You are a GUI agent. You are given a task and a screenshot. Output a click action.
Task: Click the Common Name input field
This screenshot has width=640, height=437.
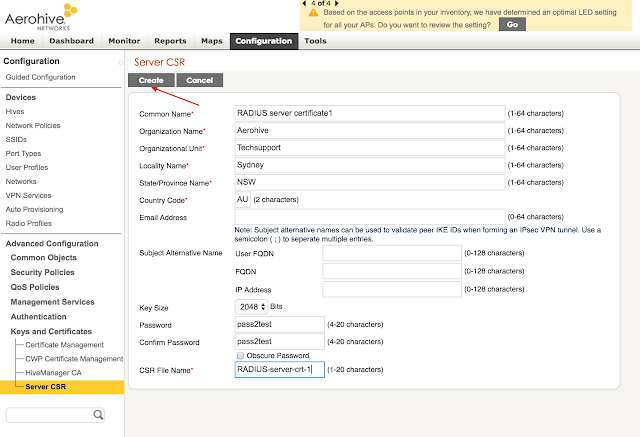coord(370,113)
